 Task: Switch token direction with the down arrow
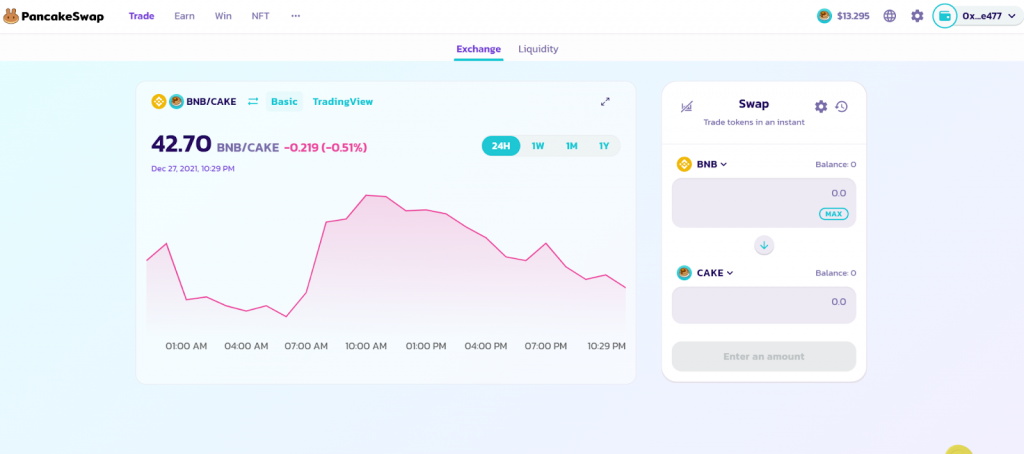tap(763, 246)
